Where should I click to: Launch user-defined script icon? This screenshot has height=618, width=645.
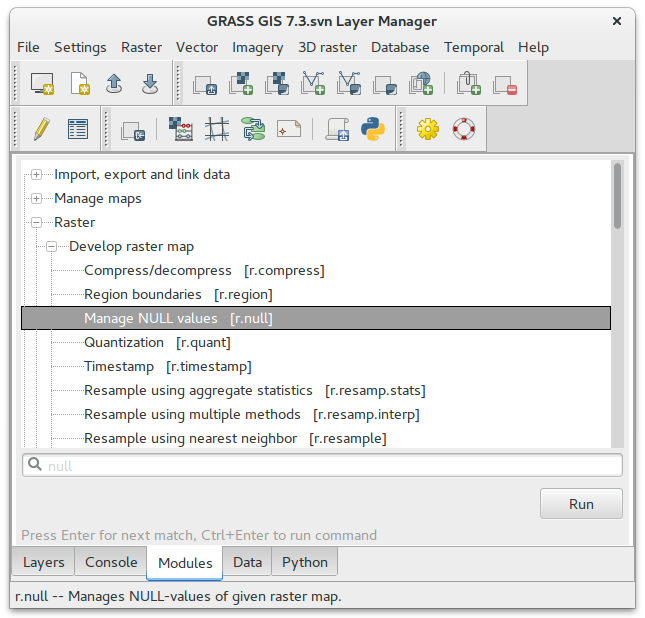tap(337, 129)
